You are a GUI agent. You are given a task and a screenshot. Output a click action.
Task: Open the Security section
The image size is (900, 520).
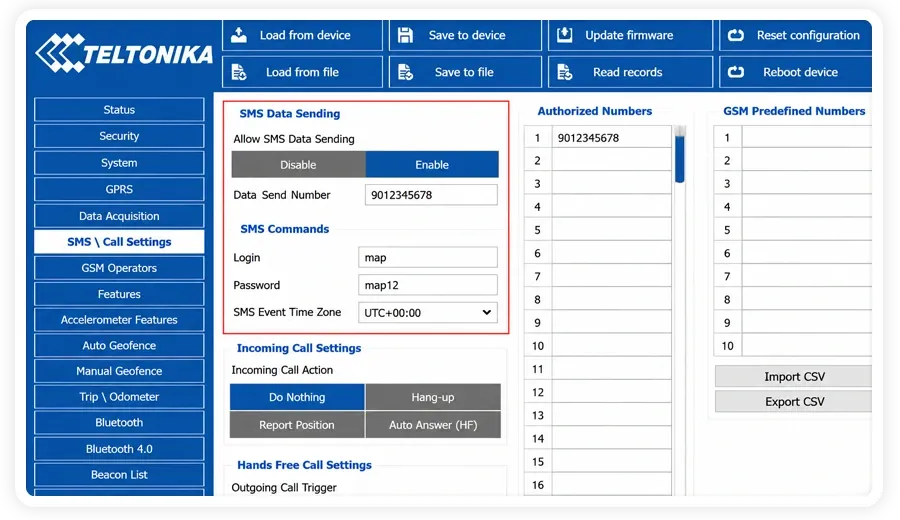tap(119, 136)
